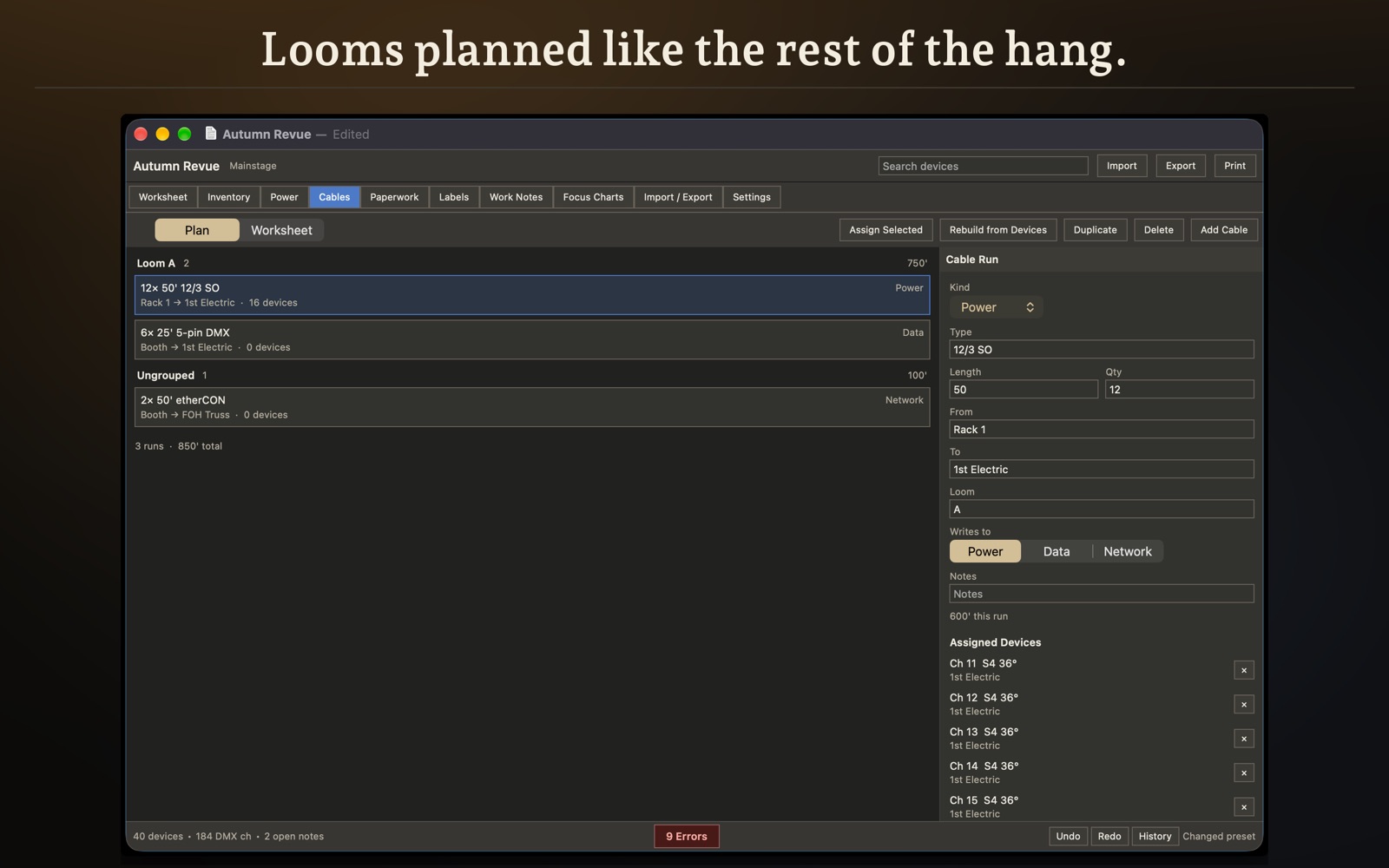
Task: Remove Ch 11 S4 36° assigned device
Action: pyautogui.click(x=1243, y=670)
